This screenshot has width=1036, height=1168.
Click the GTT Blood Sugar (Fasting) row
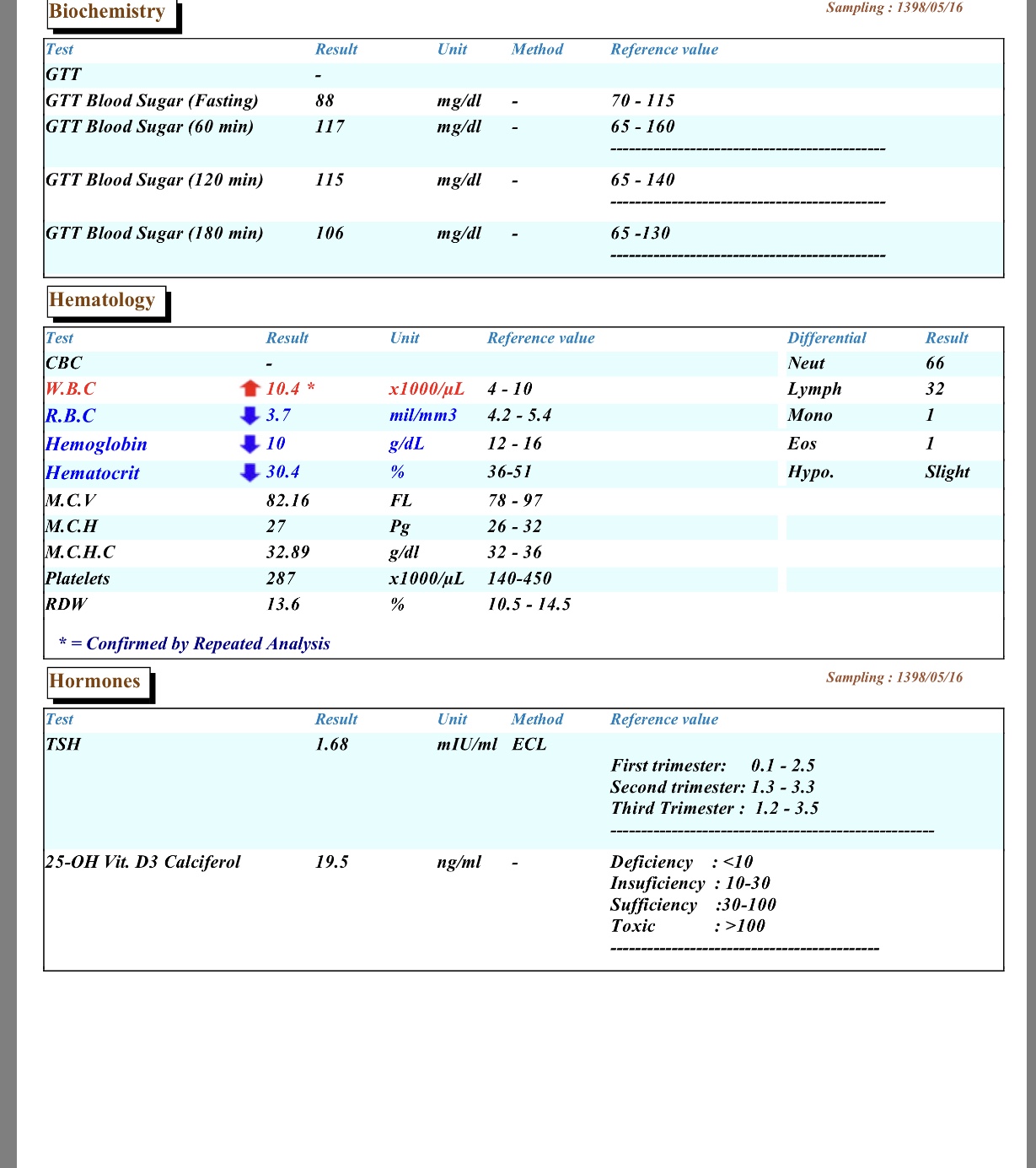[x=152, y=101]
